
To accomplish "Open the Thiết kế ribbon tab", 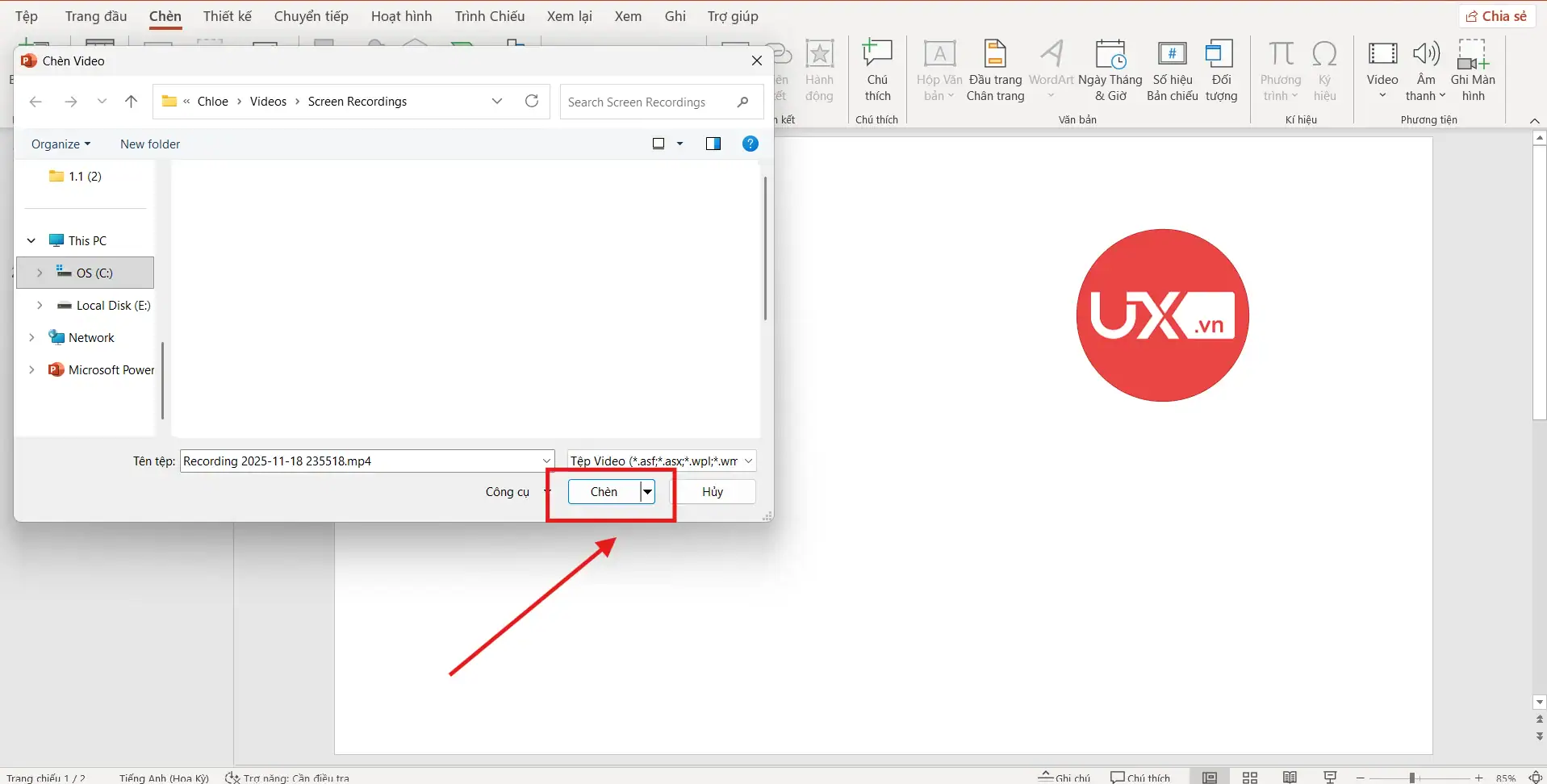I will pyautogui.click(x=227, y=16).
